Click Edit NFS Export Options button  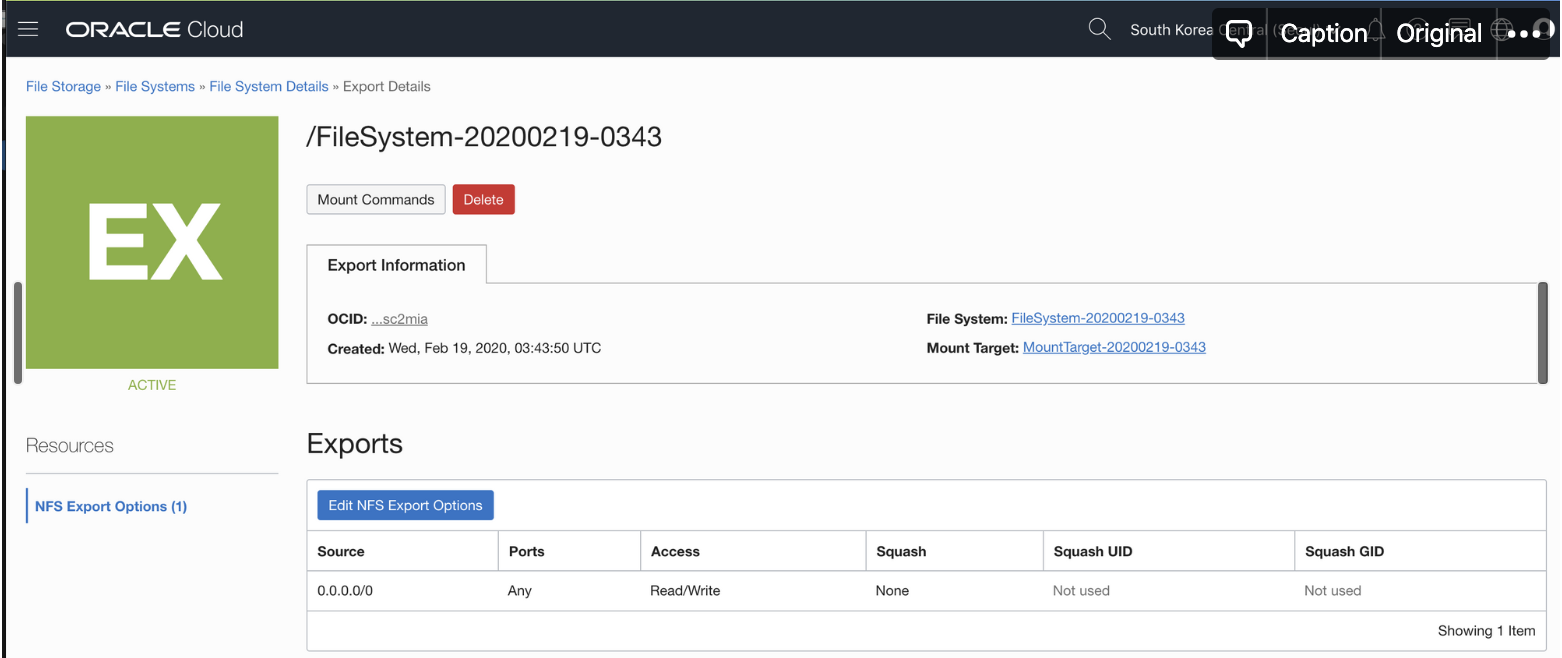click(405, 505)
